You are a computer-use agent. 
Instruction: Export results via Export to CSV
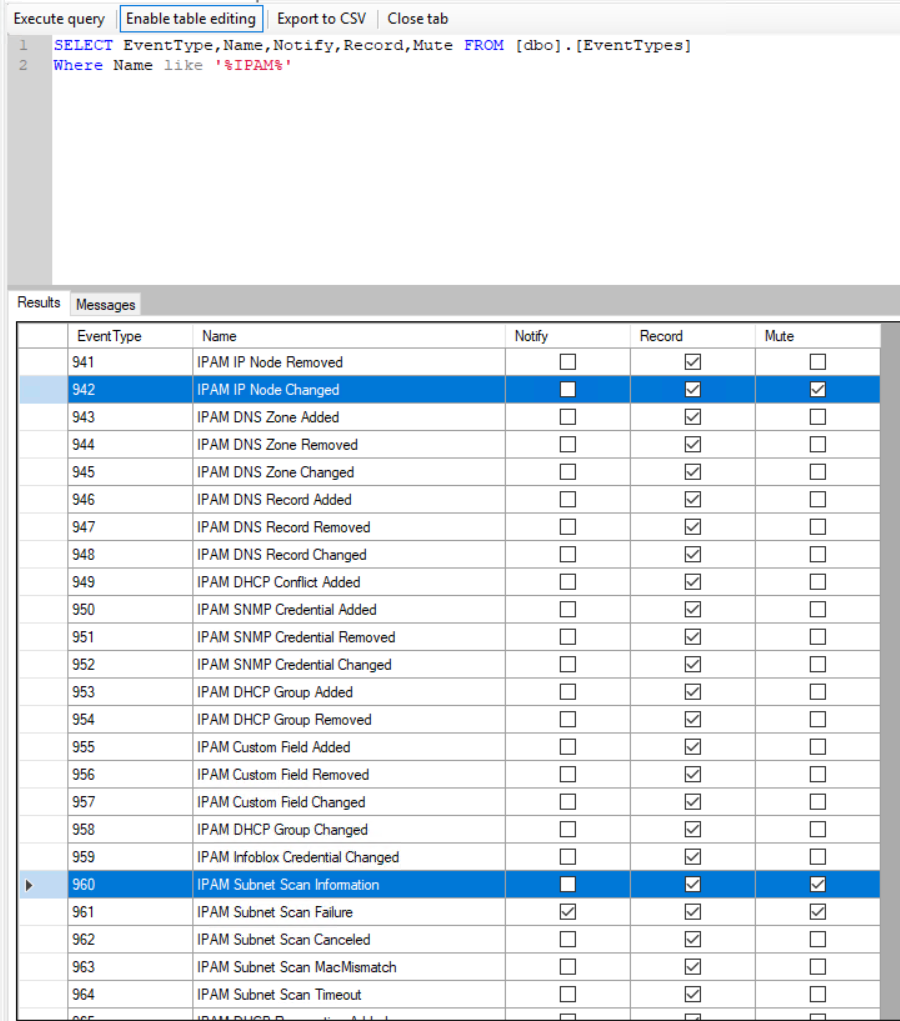click(x=322, y=19)
